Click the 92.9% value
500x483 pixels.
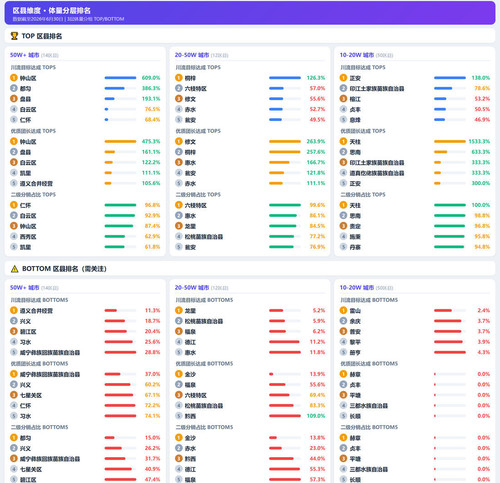pos(152,215)
